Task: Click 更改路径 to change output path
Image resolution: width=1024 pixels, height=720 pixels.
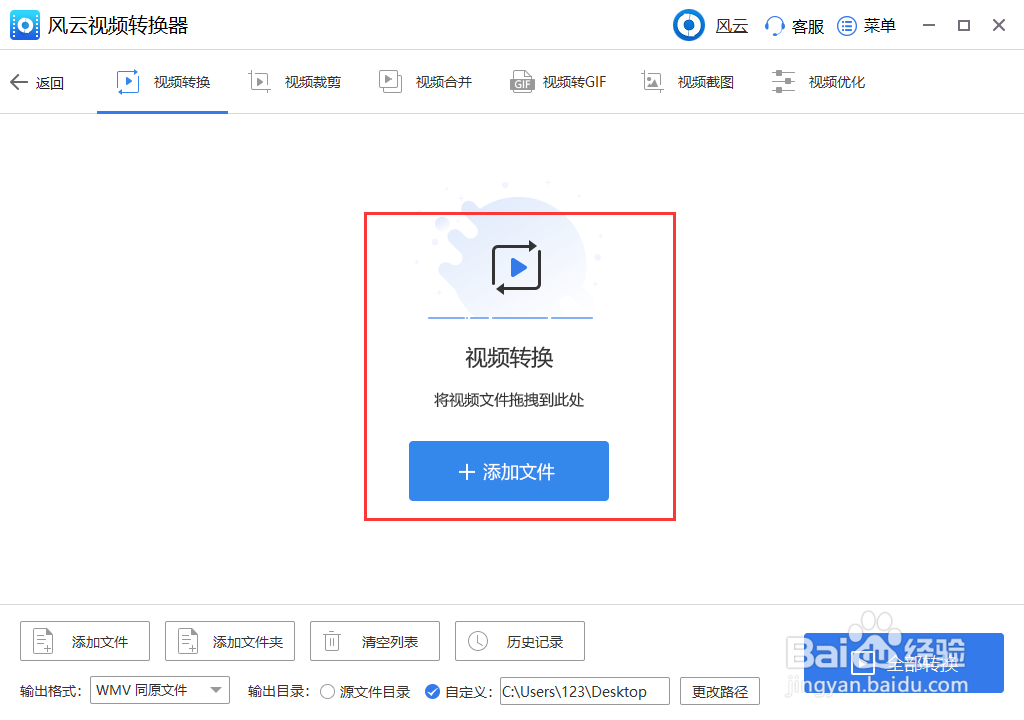Action: 722,691
